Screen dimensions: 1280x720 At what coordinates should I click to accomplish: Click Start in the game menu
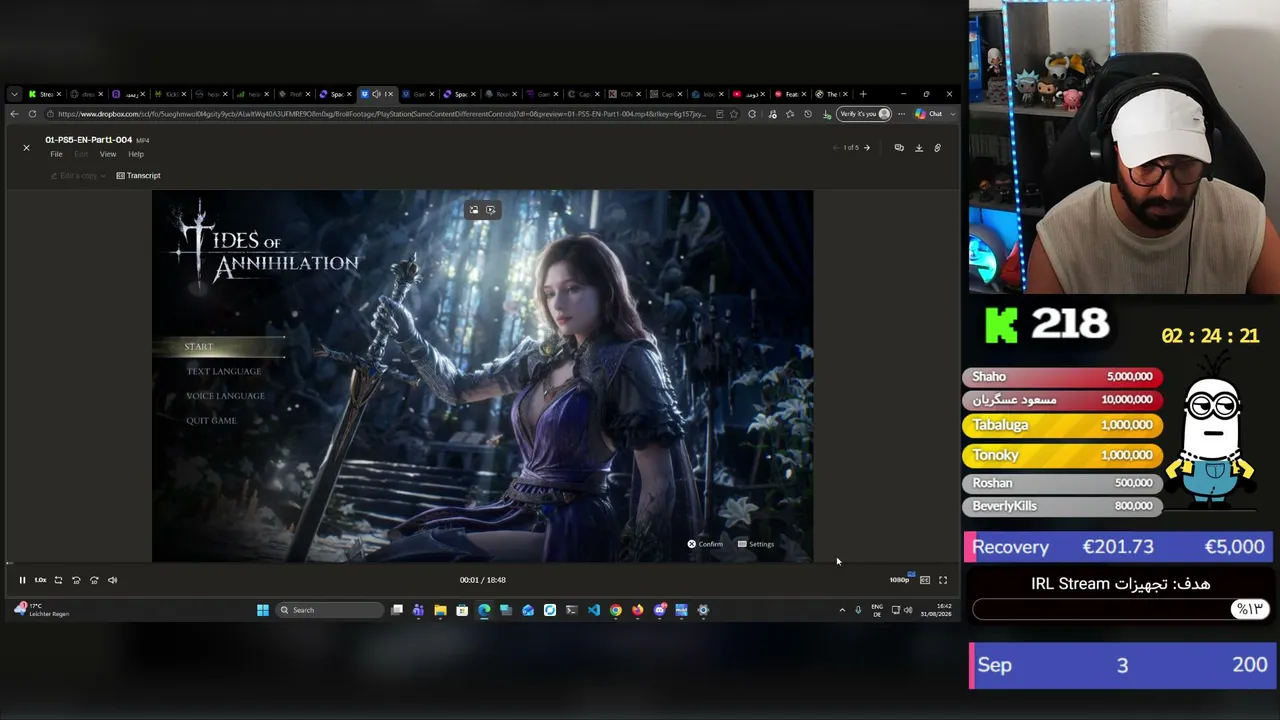coord(199,347)
